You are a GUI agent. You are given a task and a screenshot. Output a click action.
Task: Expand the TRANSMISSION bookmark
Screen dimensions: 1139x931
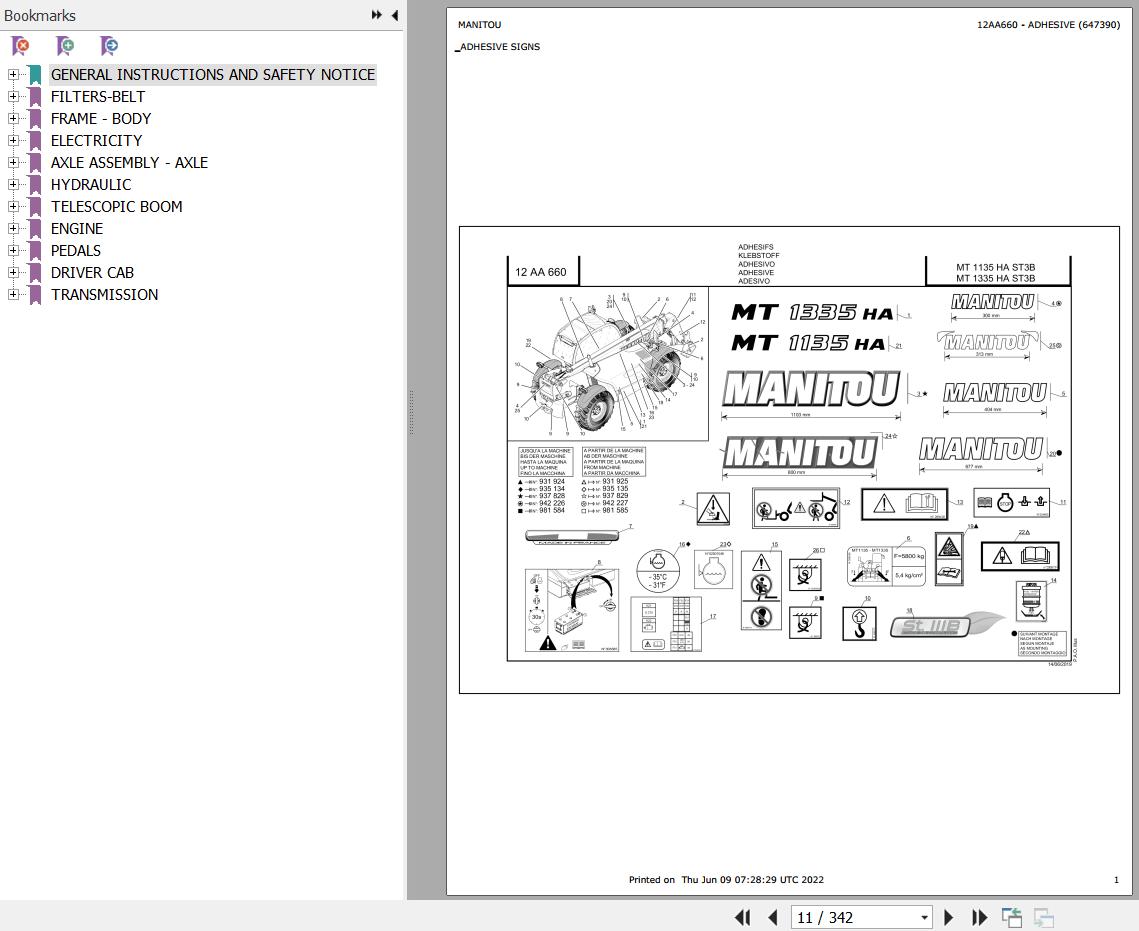(11, 294)
